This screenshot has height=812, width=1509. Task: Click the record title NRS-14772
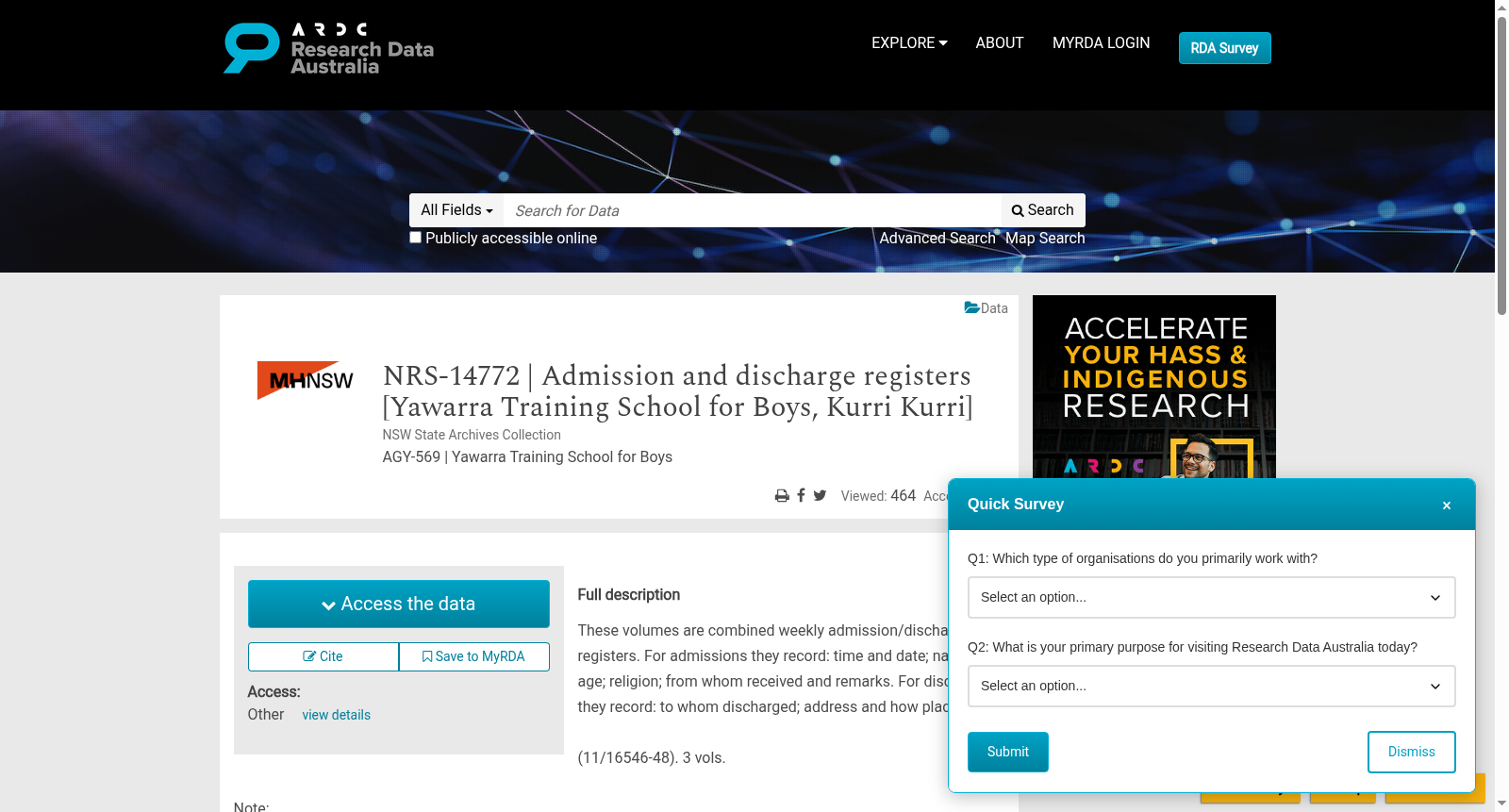677,390
